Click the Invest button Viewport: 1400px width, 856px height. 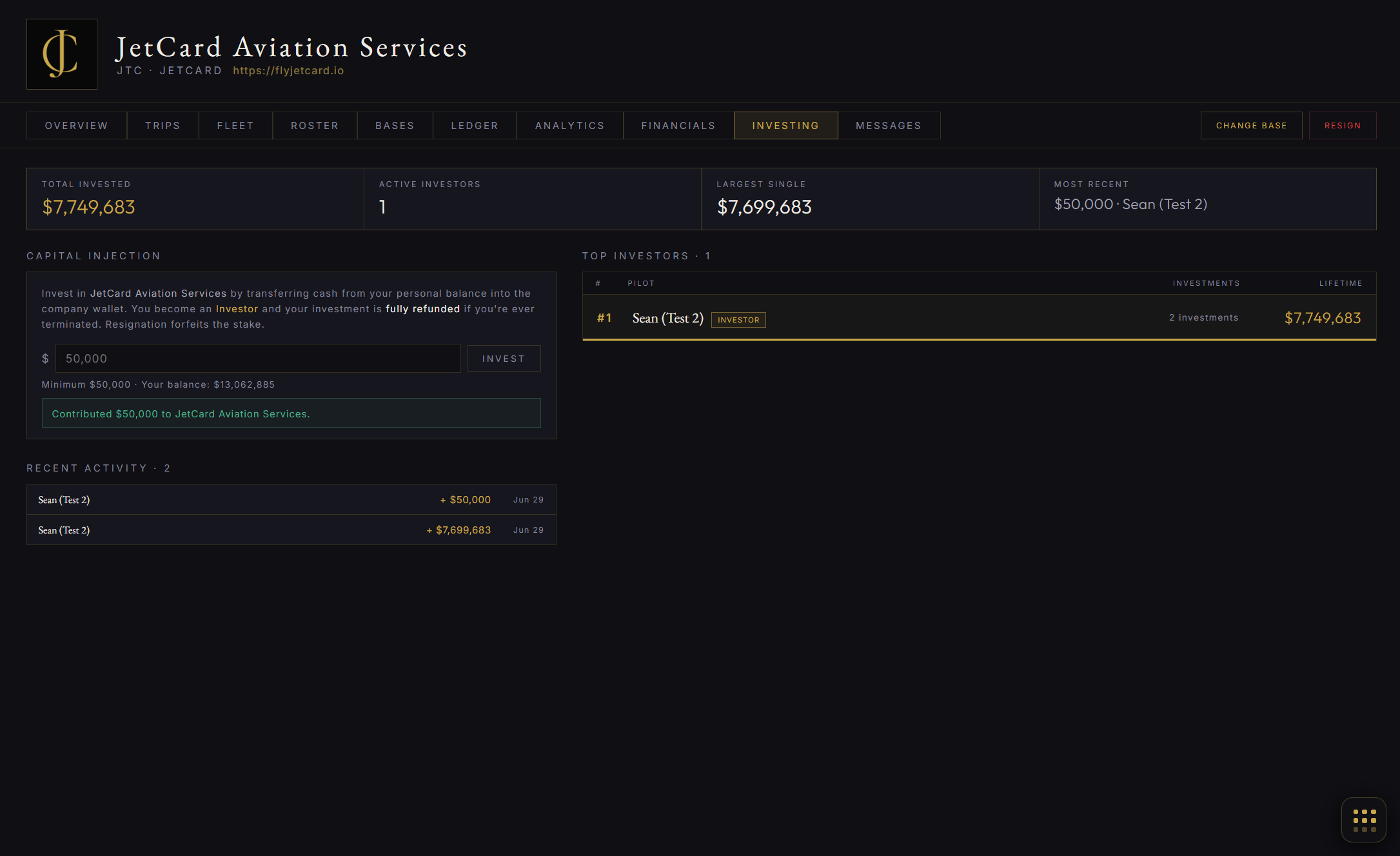click(504, 359)
